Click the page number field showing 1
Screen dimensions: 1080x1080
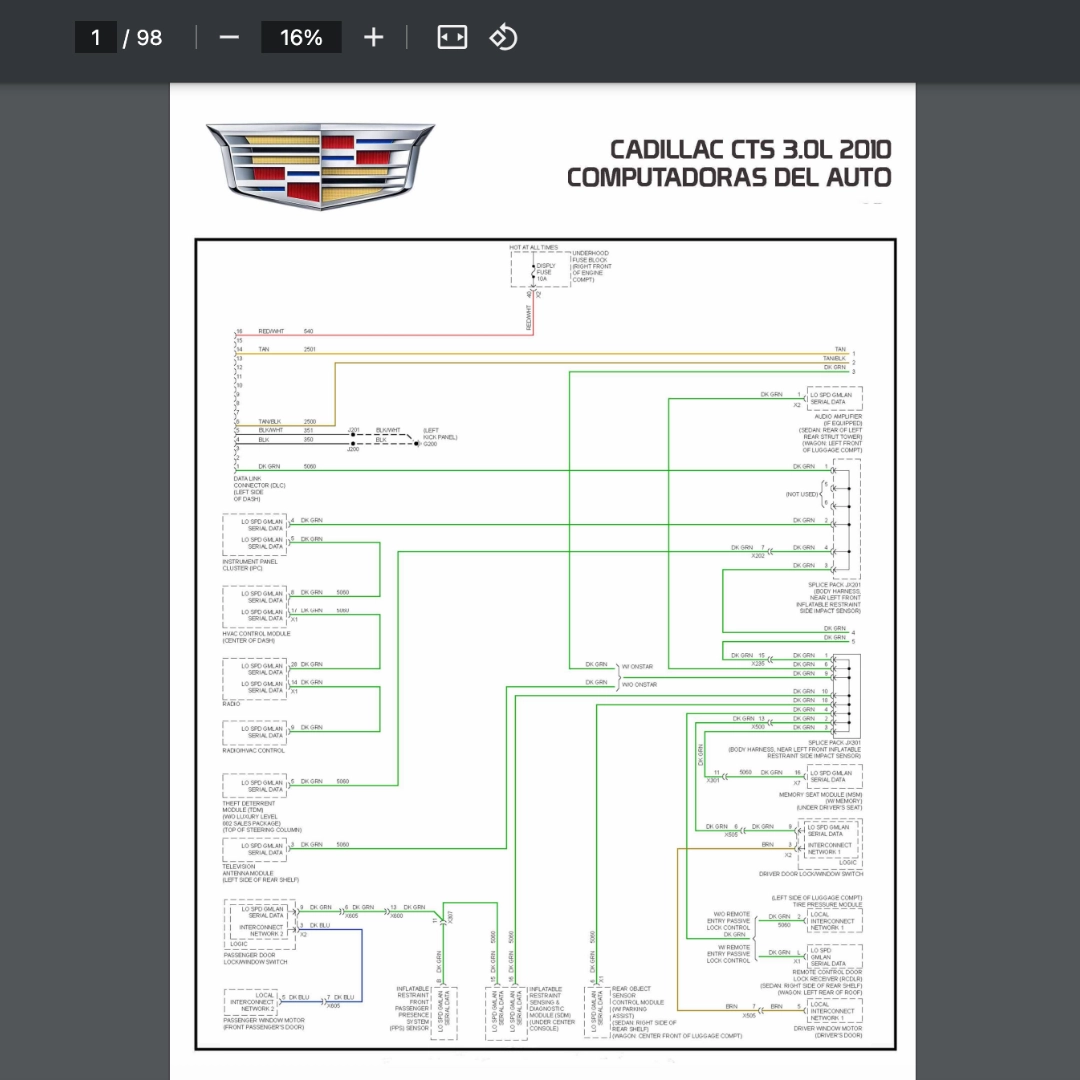[x=96, y=37]
